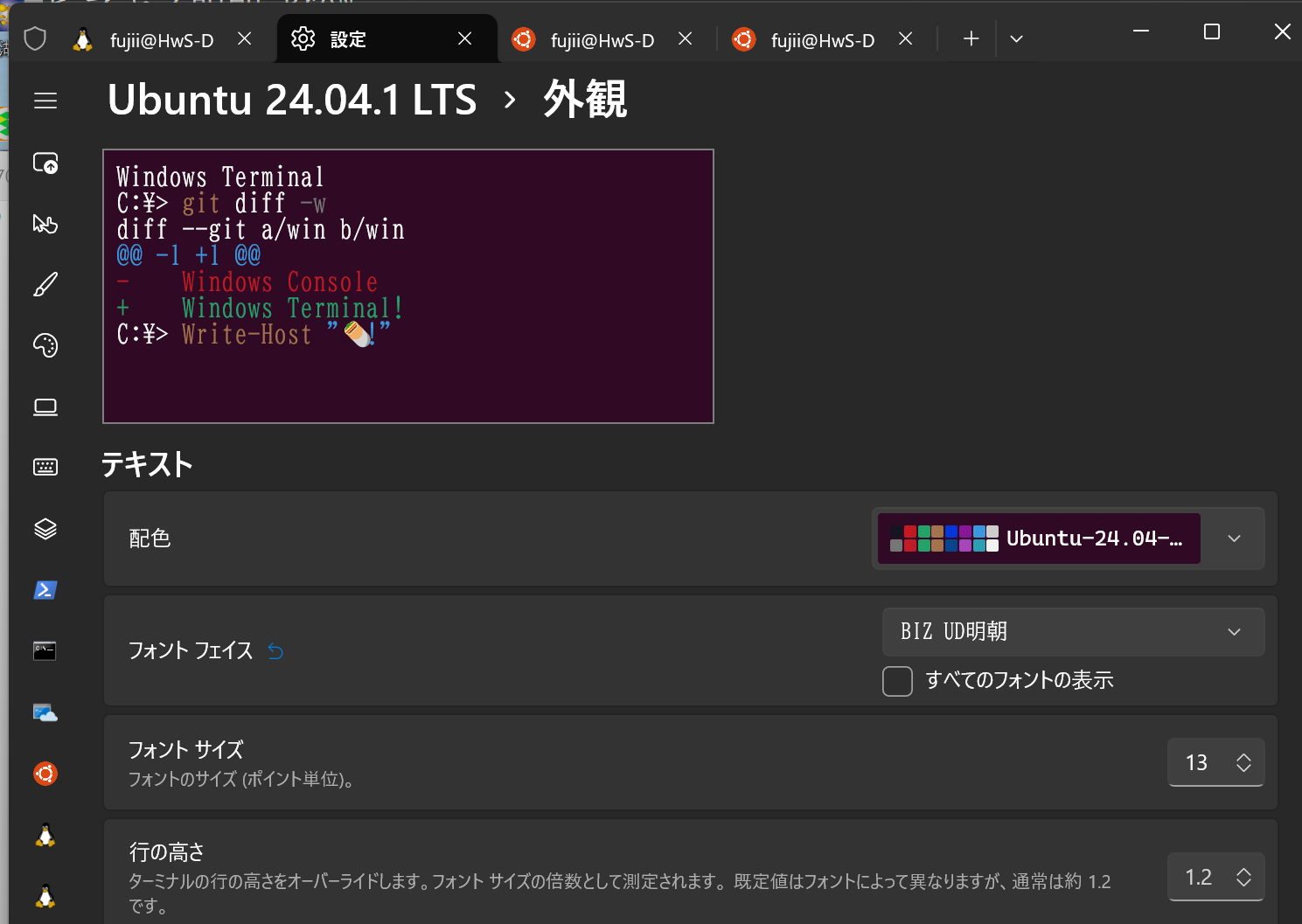Open Actions keyboard icon in sidebar
This screenshot has width=1302, height=924.
pos(45,467)
